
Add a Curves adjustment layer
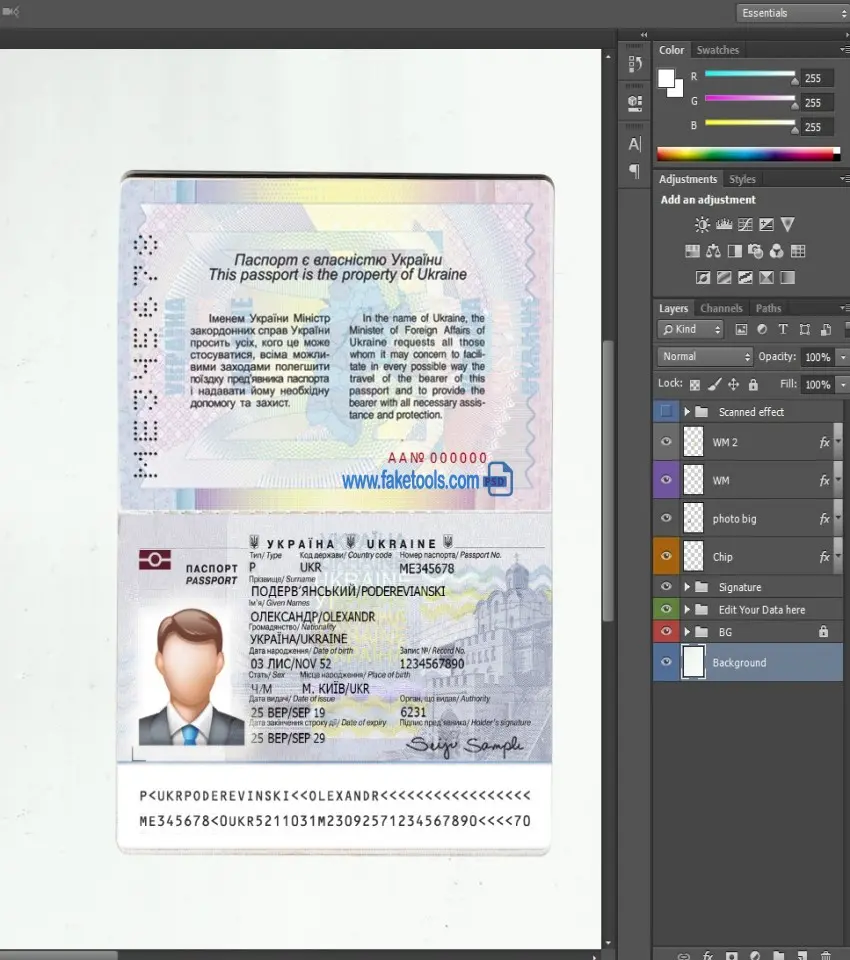pos(745,225)
